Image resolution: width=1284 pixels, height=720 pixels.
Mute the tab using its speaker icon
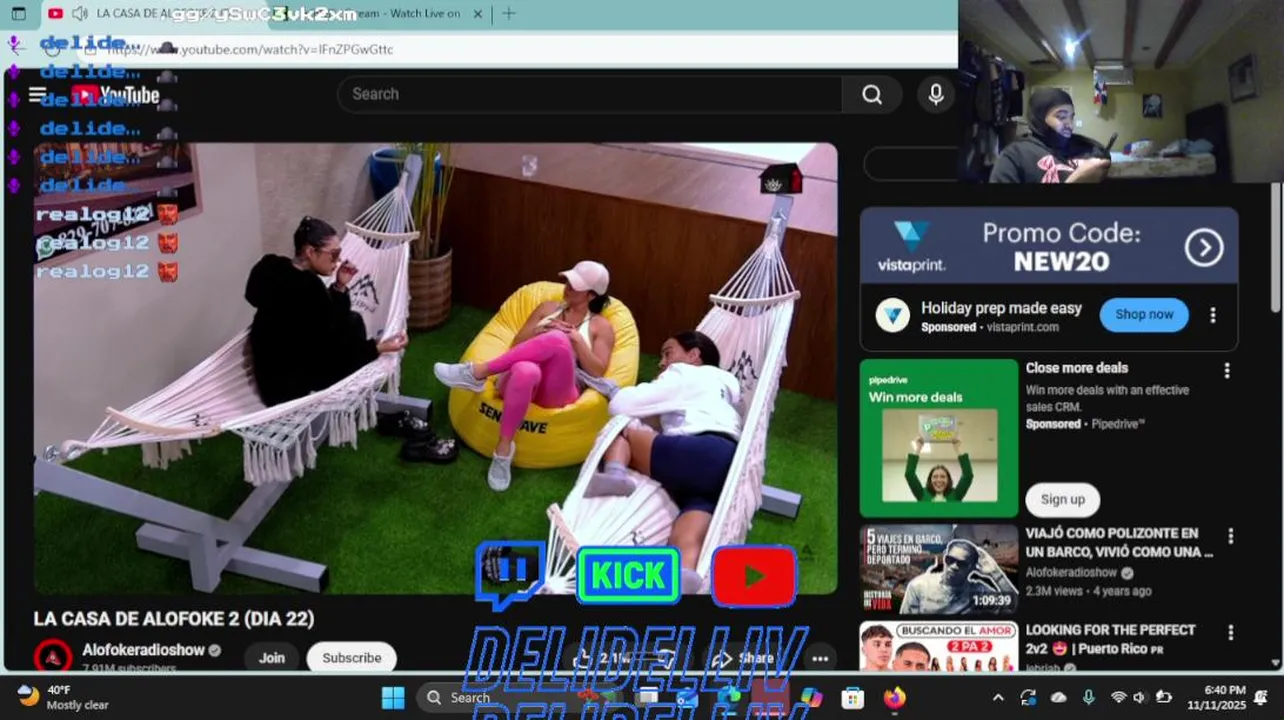click(x=80, y=13)
